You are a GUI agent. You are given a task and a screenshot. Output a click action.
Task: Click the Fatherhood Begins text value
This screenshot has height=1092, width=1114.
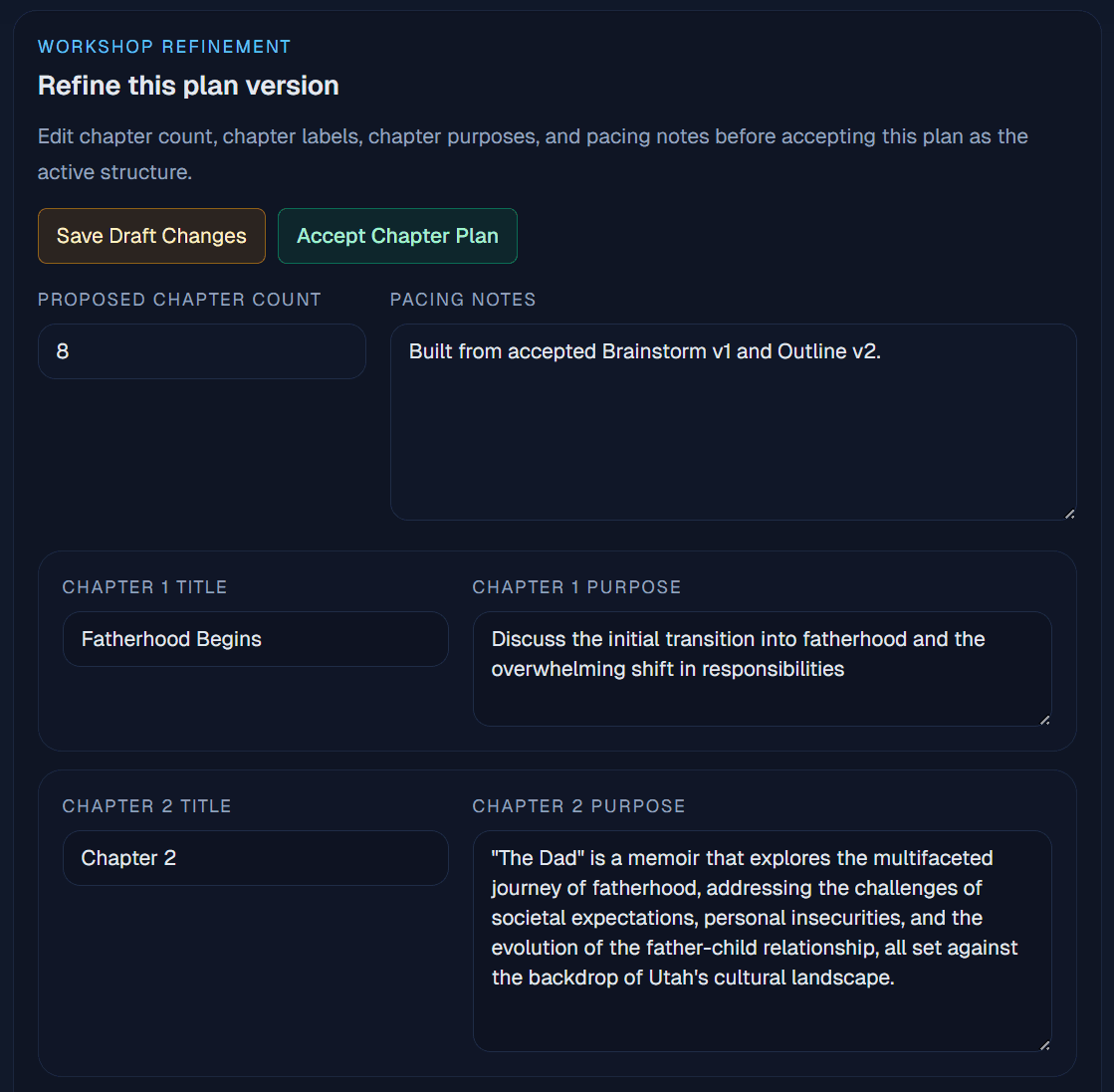tap(170, 639)
